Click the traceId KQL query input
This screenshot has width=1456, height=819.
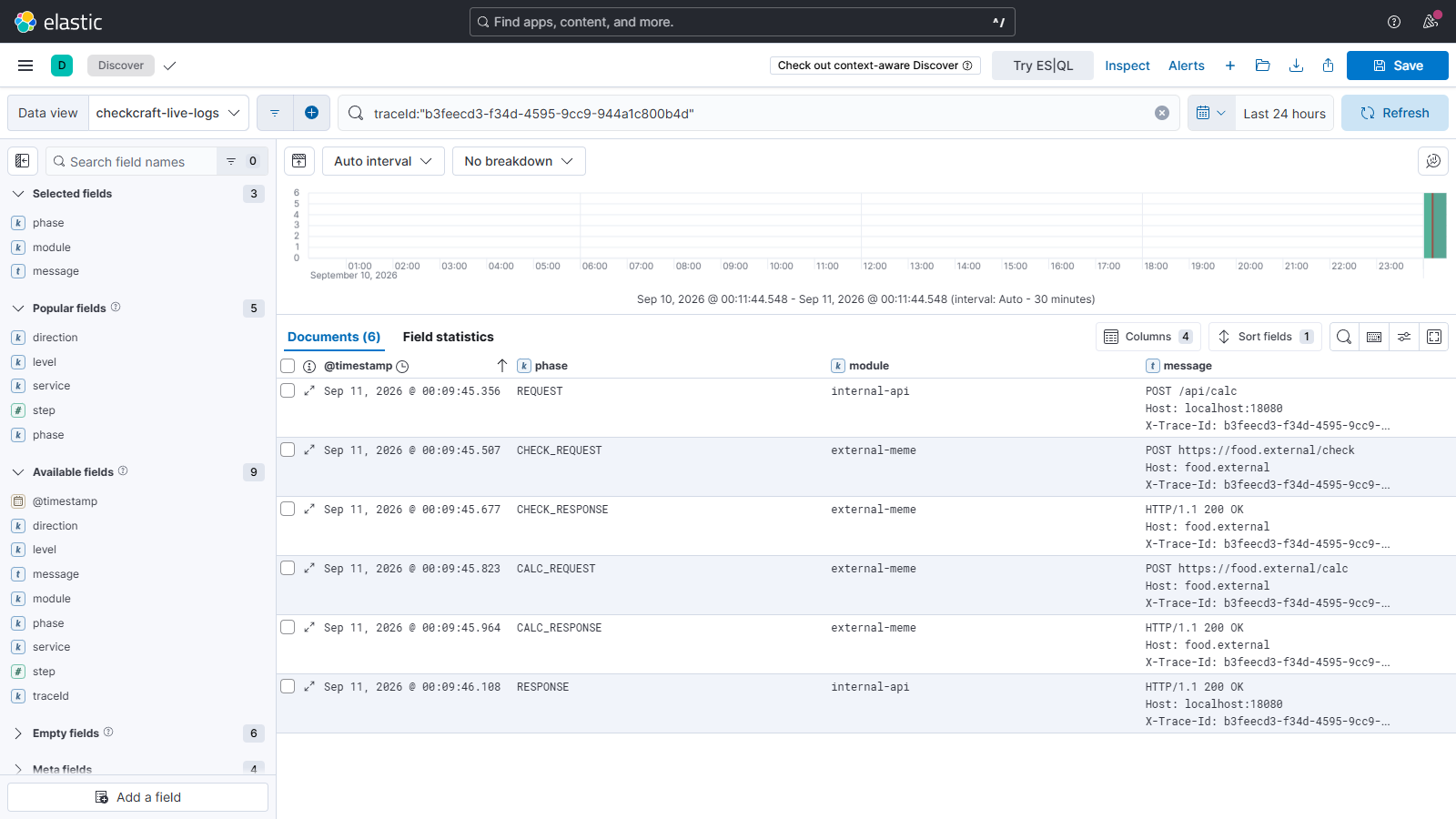coord(760,113)
